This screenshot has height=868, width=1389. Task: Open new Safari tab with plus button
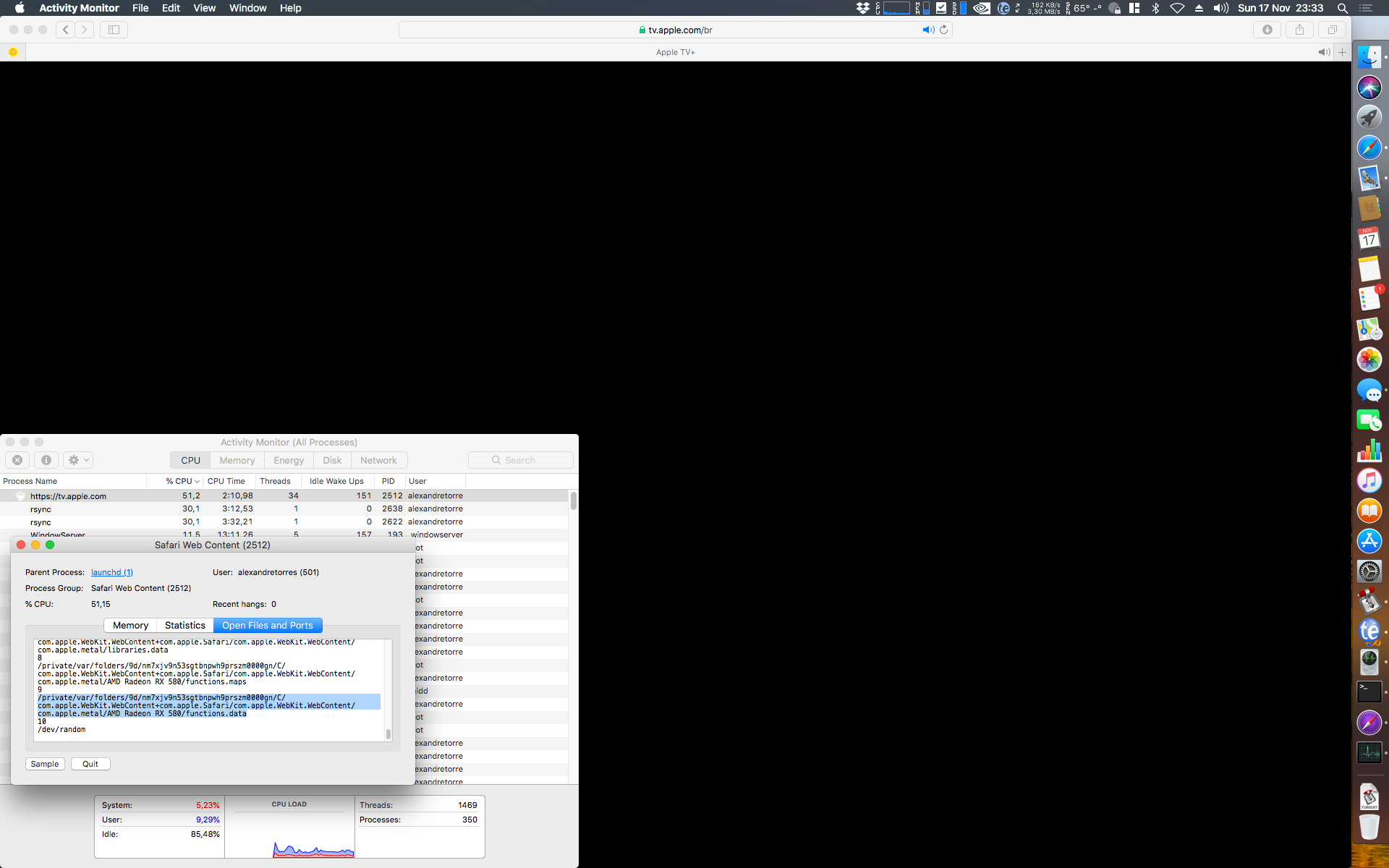(1342, 52)
